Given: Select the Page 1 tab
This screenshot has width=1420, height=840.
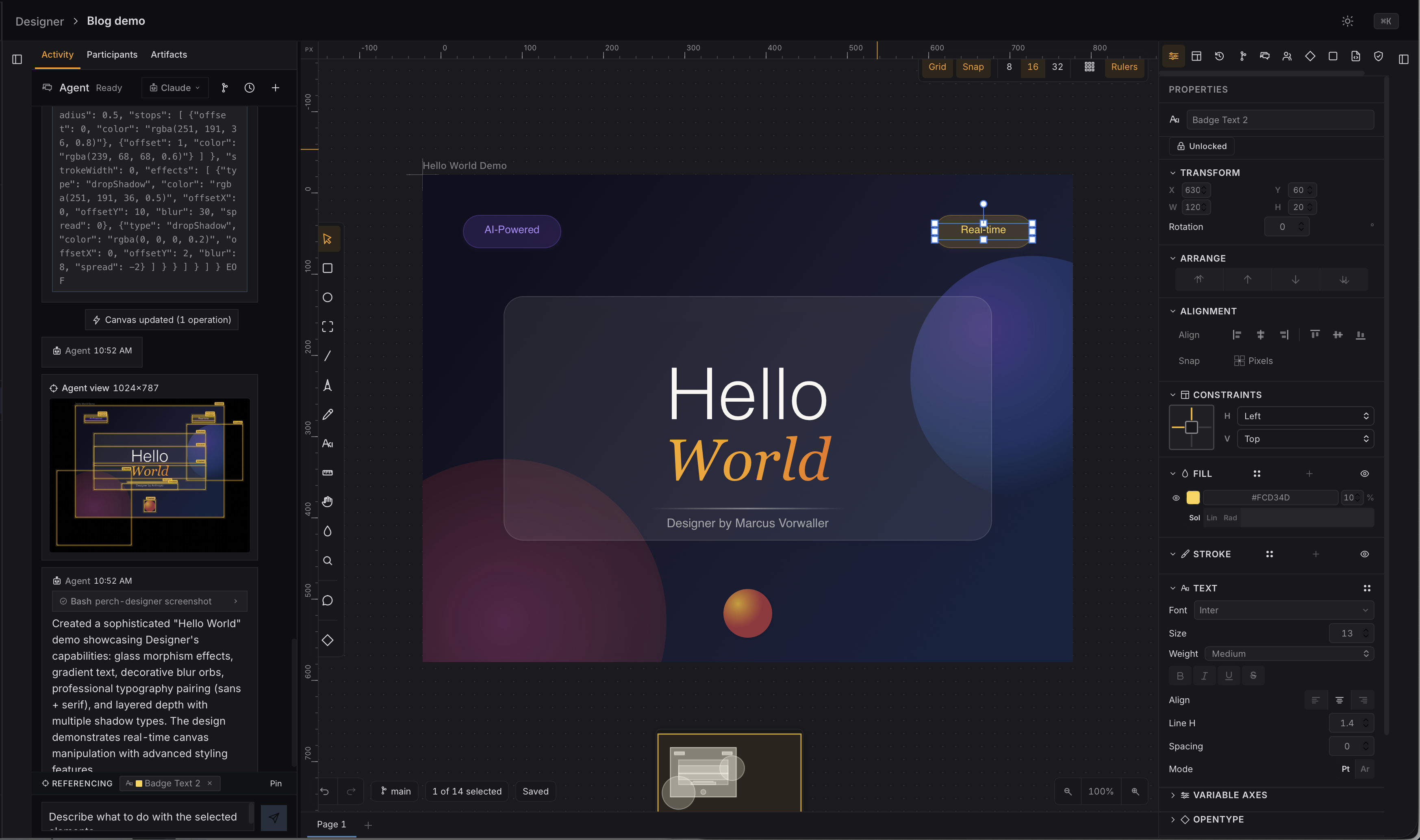Looking at the screenshot, I should (x=331, y=824).
